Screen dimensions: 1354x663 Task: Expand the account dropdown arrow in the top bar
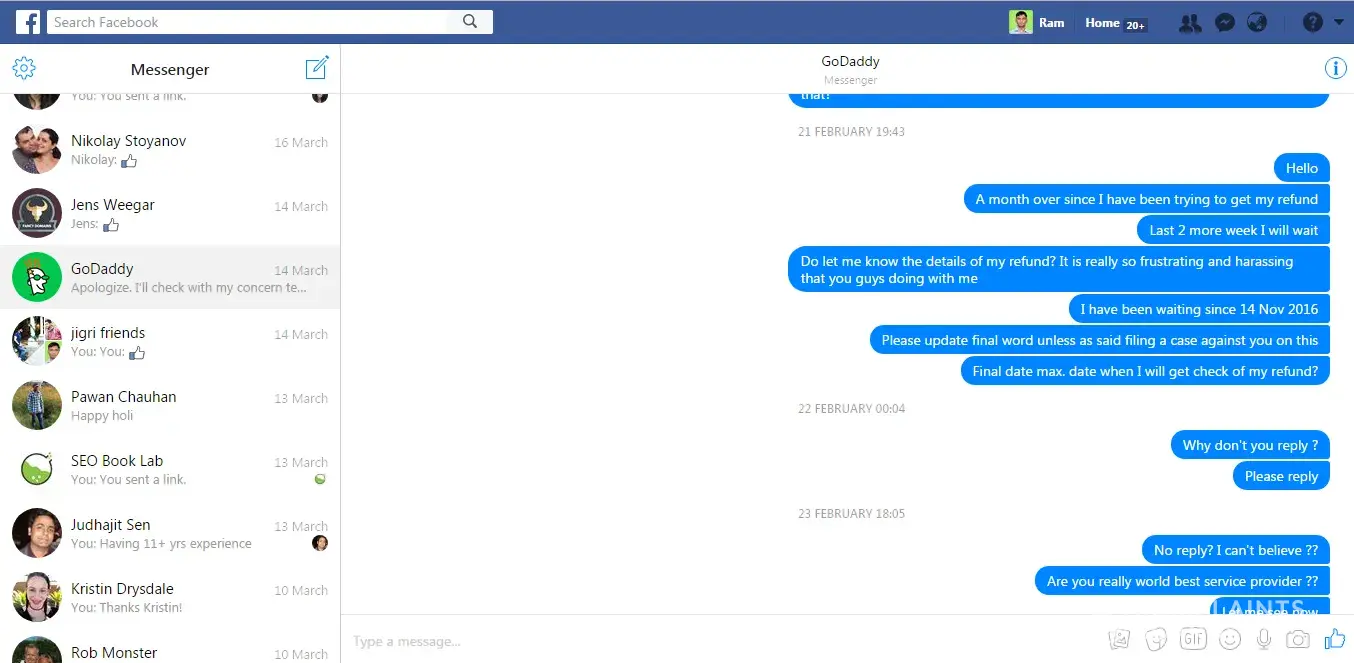click(x=1339, y=22)
